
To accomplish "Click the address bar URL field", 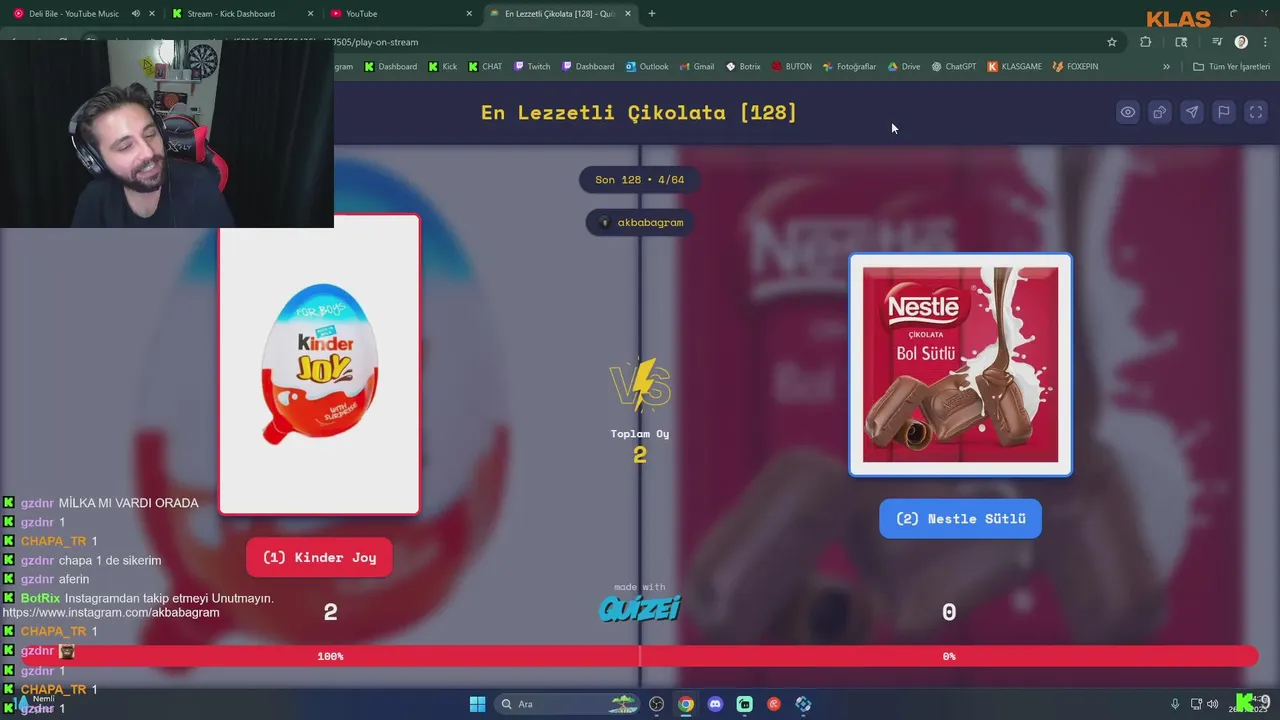I will (700, 42).
